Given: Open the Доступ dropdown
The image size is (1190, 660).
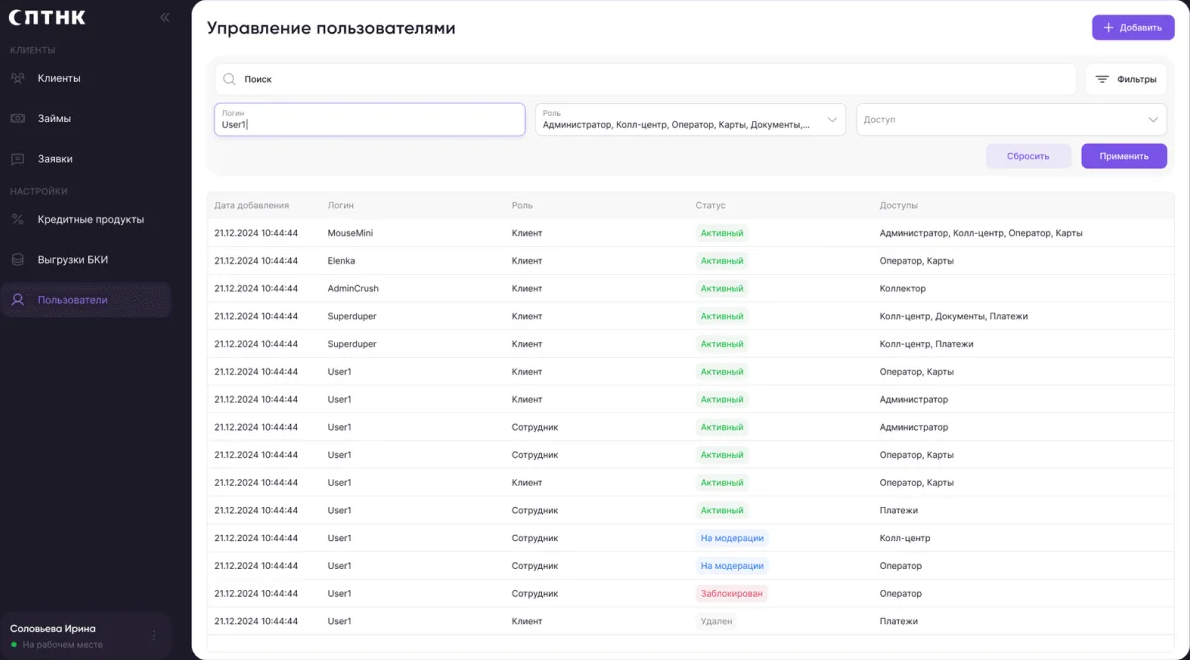Looking at the screenshot, I should point(1011,120).
